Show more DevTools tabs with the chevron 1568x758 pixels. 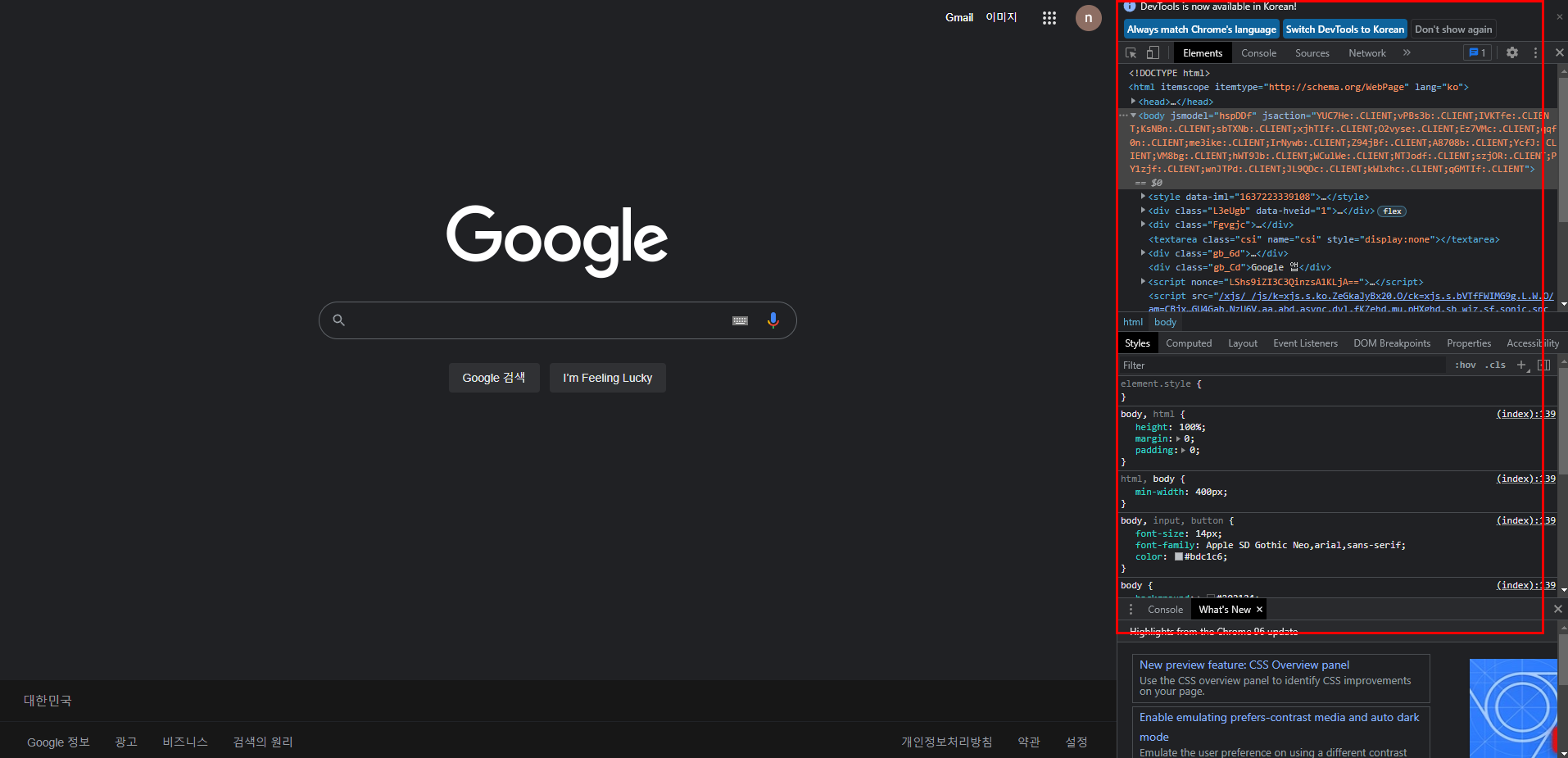[x=1407, y=52]
